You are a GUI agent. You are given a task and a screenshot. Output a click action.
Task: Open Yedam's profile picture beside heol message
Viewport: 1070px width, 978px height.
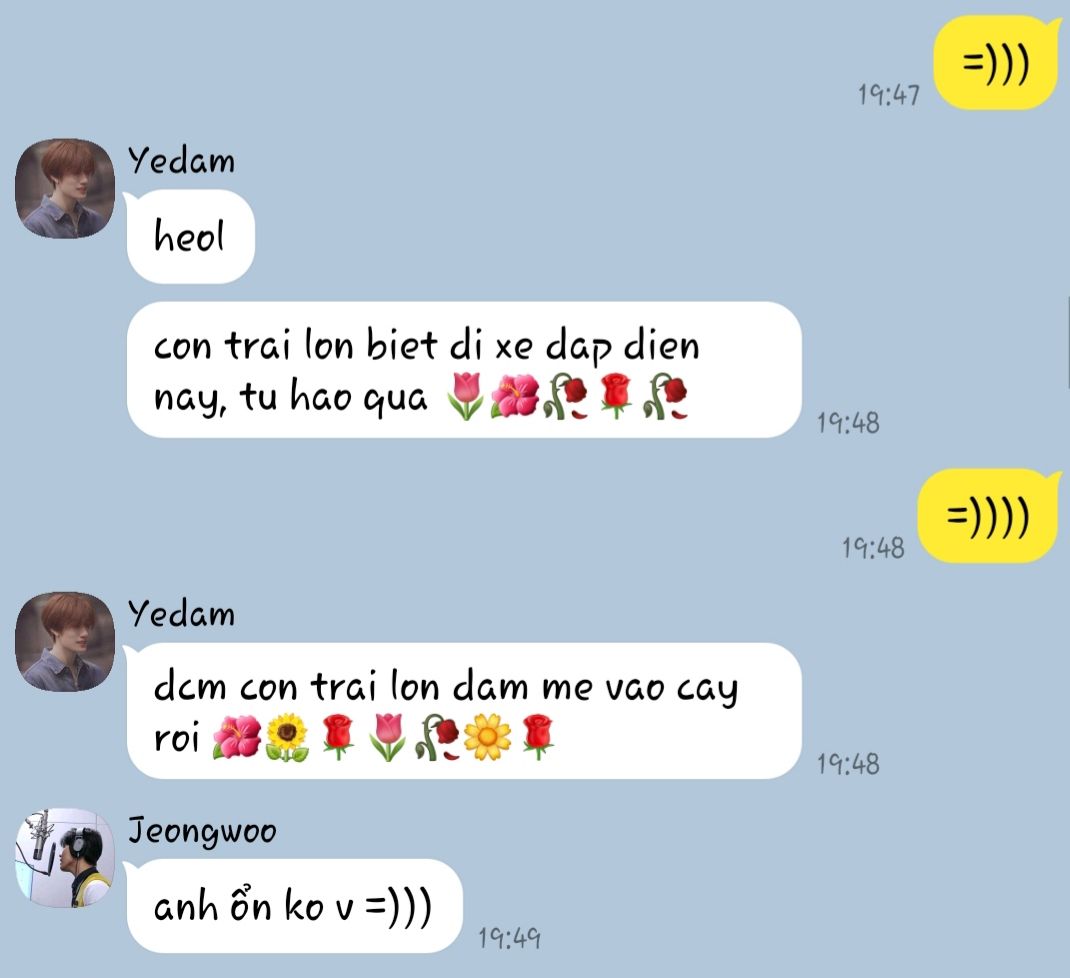[65, 188]
